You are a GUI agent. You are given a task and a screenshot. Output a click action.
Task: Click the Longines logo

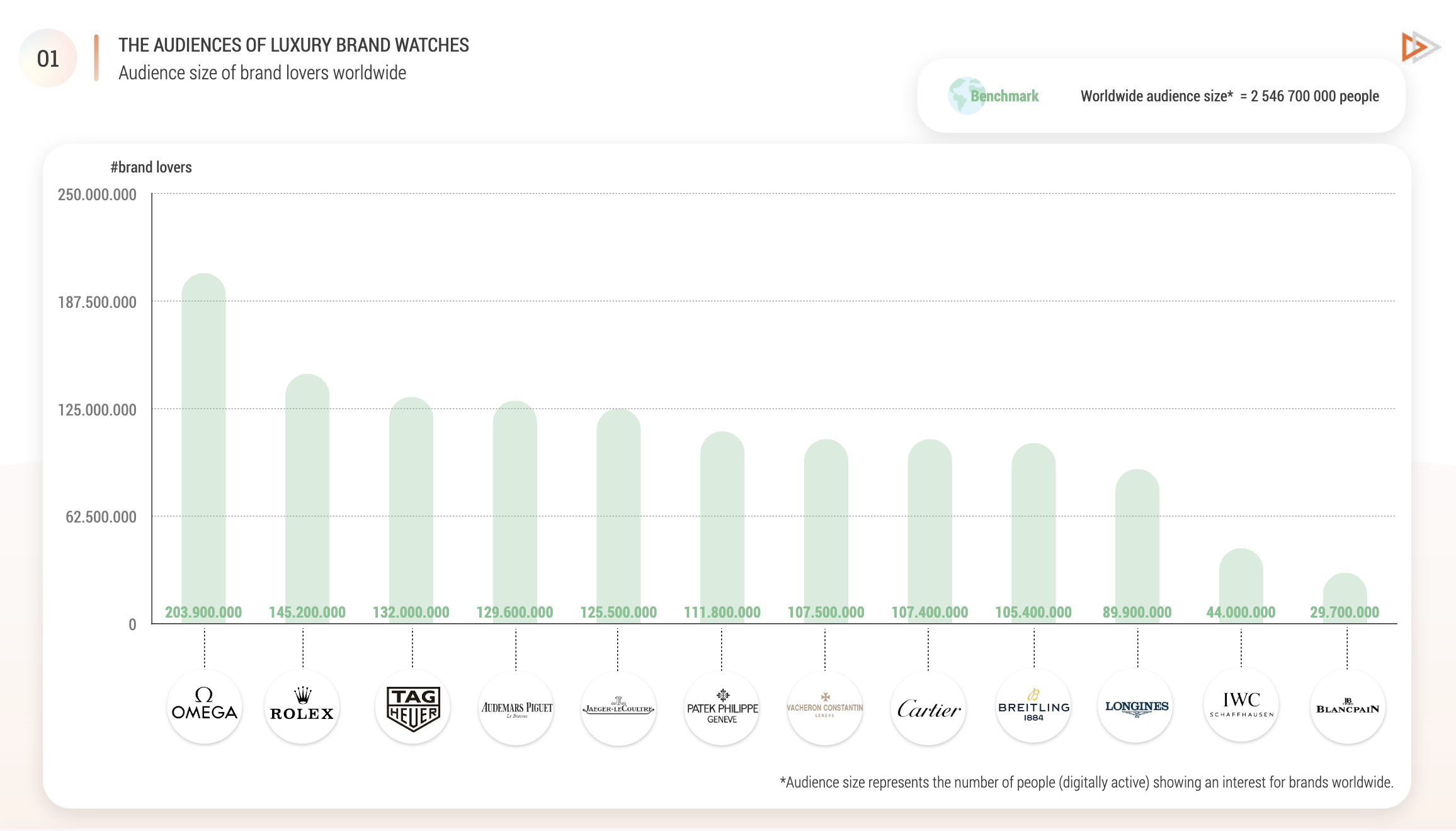tap(1136, 706)
